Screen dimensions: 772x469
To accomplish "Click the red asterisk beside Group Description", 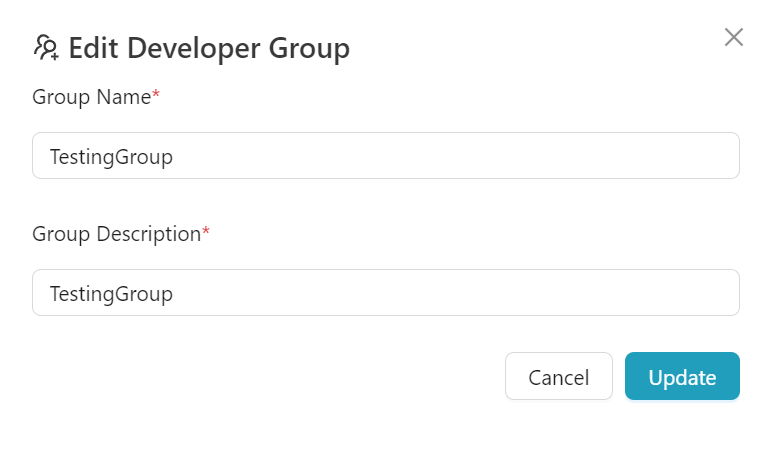I will (x=206, y=232).
